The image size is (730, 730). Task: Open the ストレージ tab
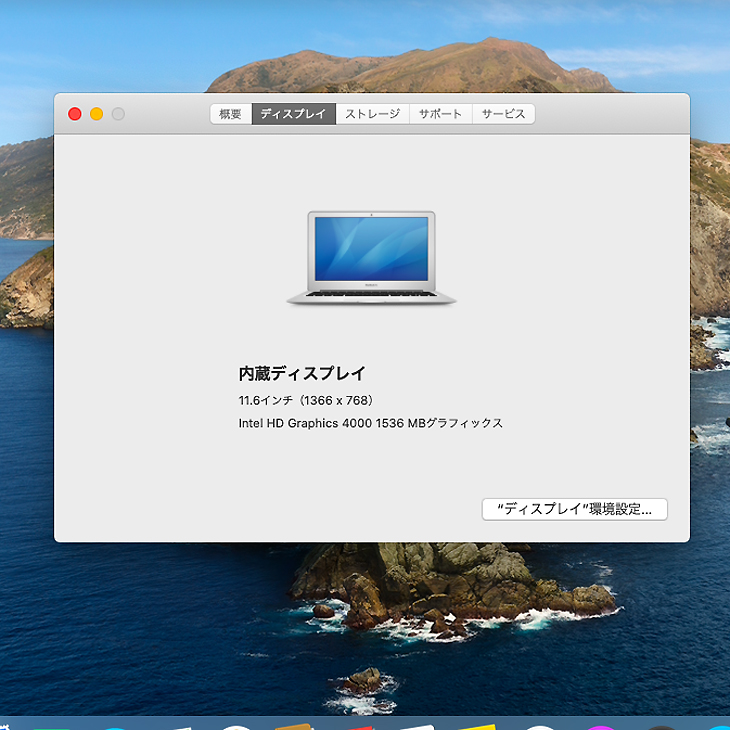click(x=372, y=114)
